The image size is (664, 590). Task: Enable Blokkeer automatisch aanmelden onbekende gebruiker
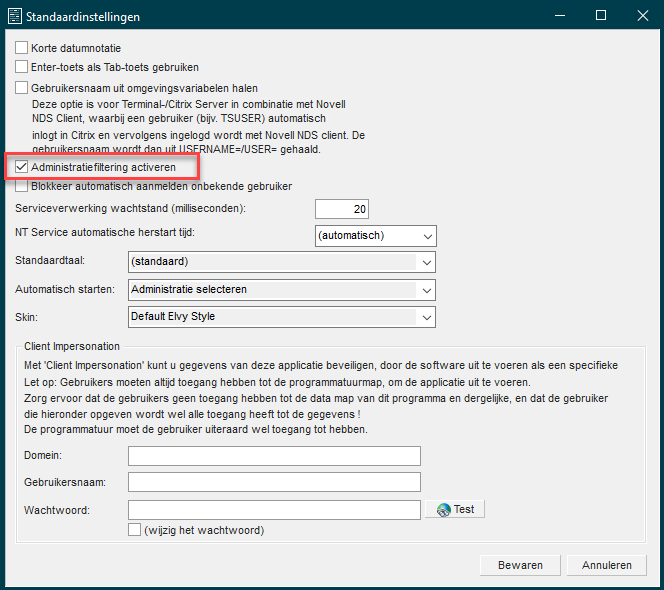(22, 186)
